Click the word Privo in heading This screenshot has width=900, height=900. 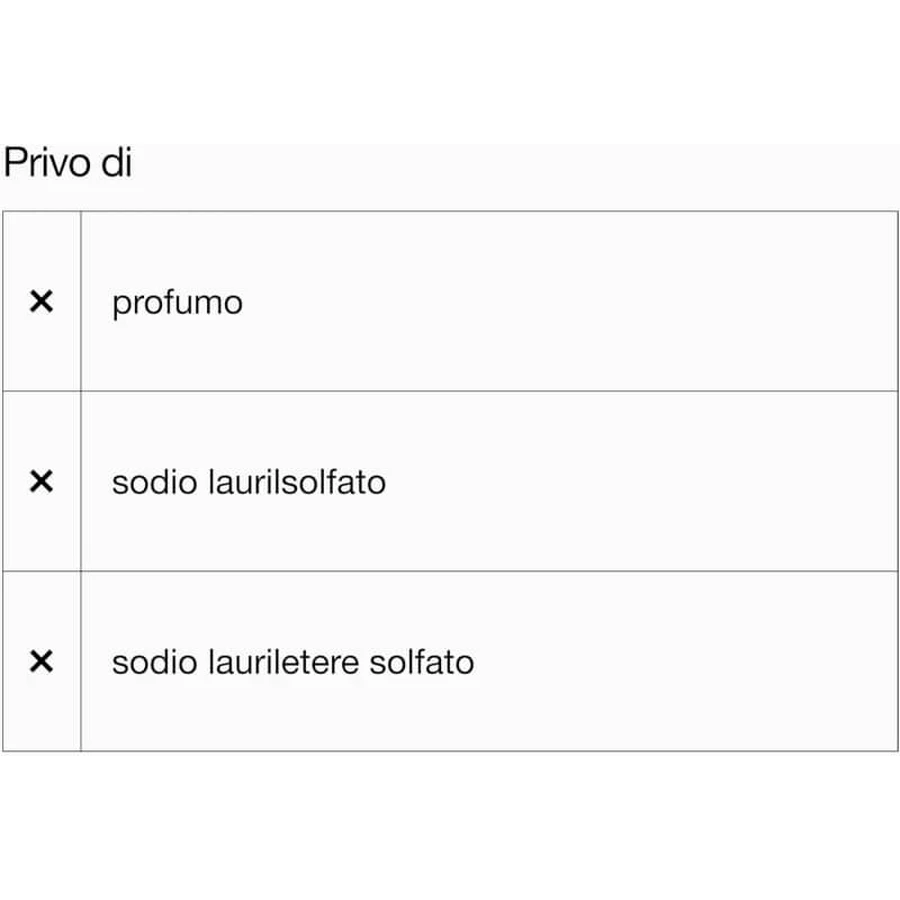tap(47, 162)
